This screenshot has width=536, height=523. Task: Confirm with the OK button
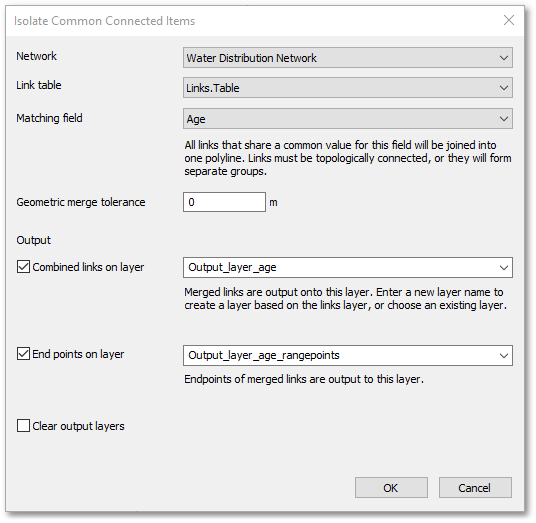point(391,487)
